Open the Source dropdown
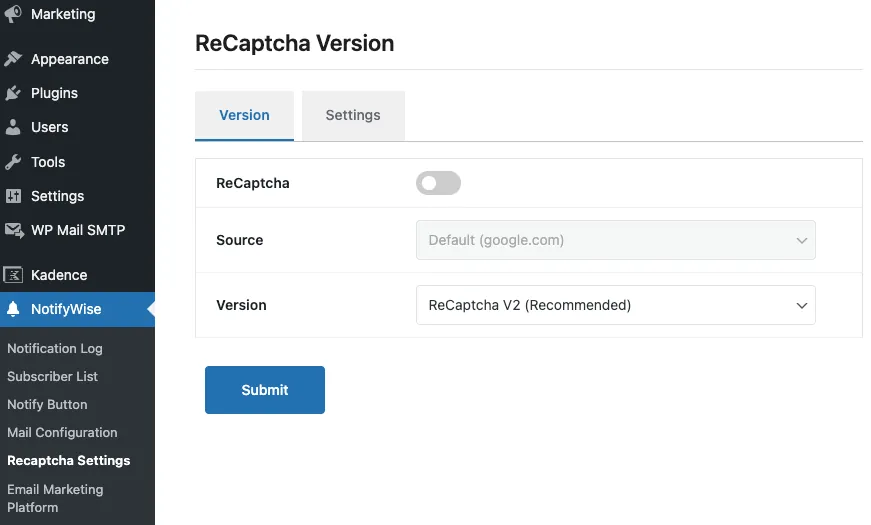871x525 pixels. pyautogui.click(x=615, y=240)
